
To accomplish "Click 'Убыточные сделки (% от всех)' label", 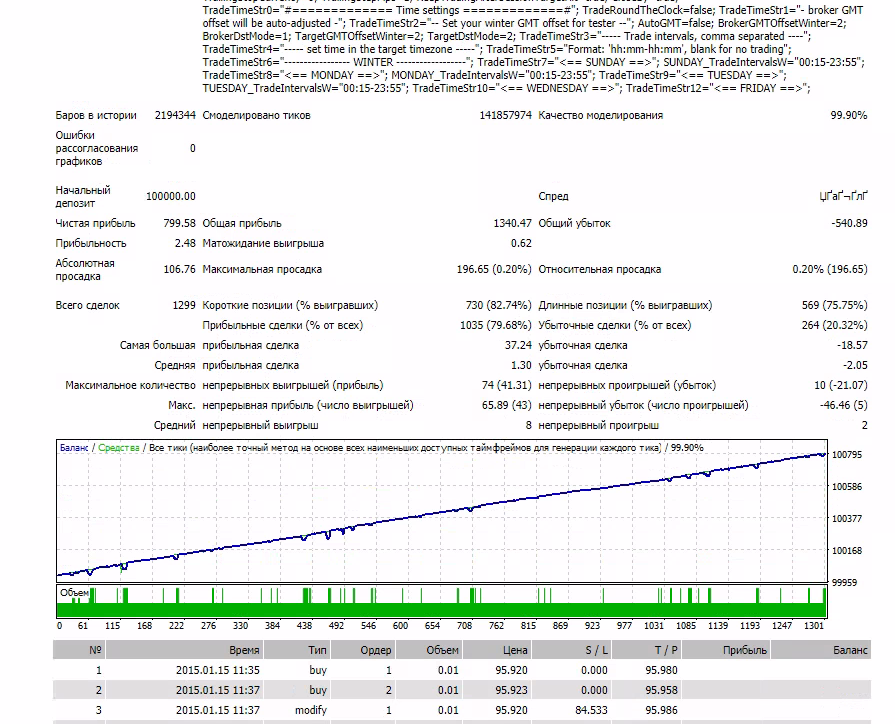I will click(615, 325).
